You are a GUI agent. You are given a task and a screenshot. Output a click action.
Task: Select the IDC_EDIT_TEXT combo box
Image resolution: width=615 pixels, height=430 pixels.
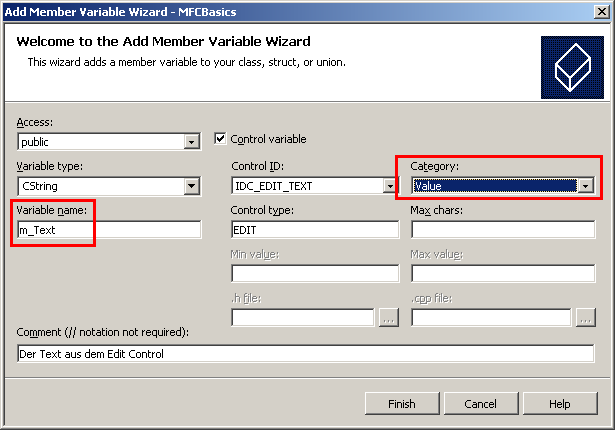pos(315,186)
